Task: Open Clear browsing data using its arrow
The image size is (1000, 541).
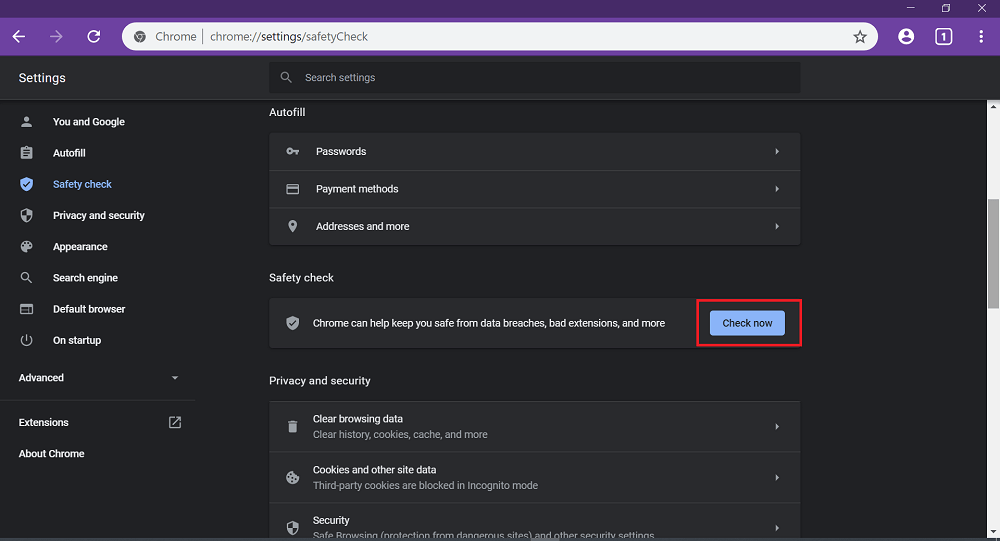Action: point(777,427)
